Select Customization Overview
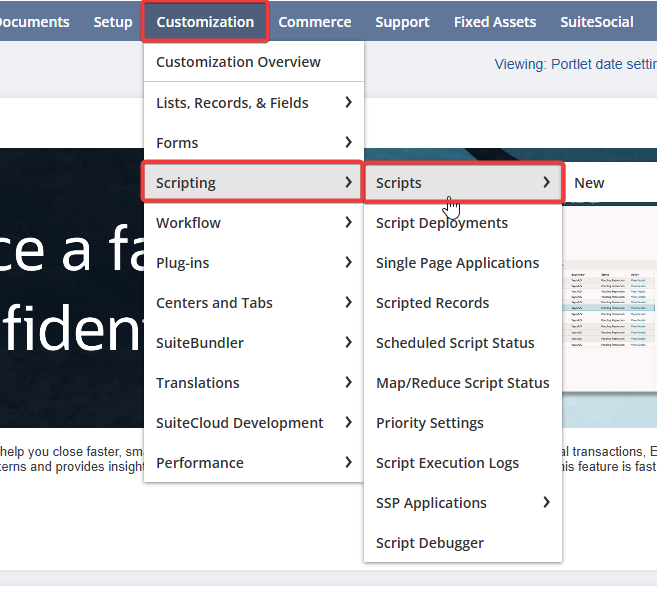The image size is (657, 589). click(254, 62)
